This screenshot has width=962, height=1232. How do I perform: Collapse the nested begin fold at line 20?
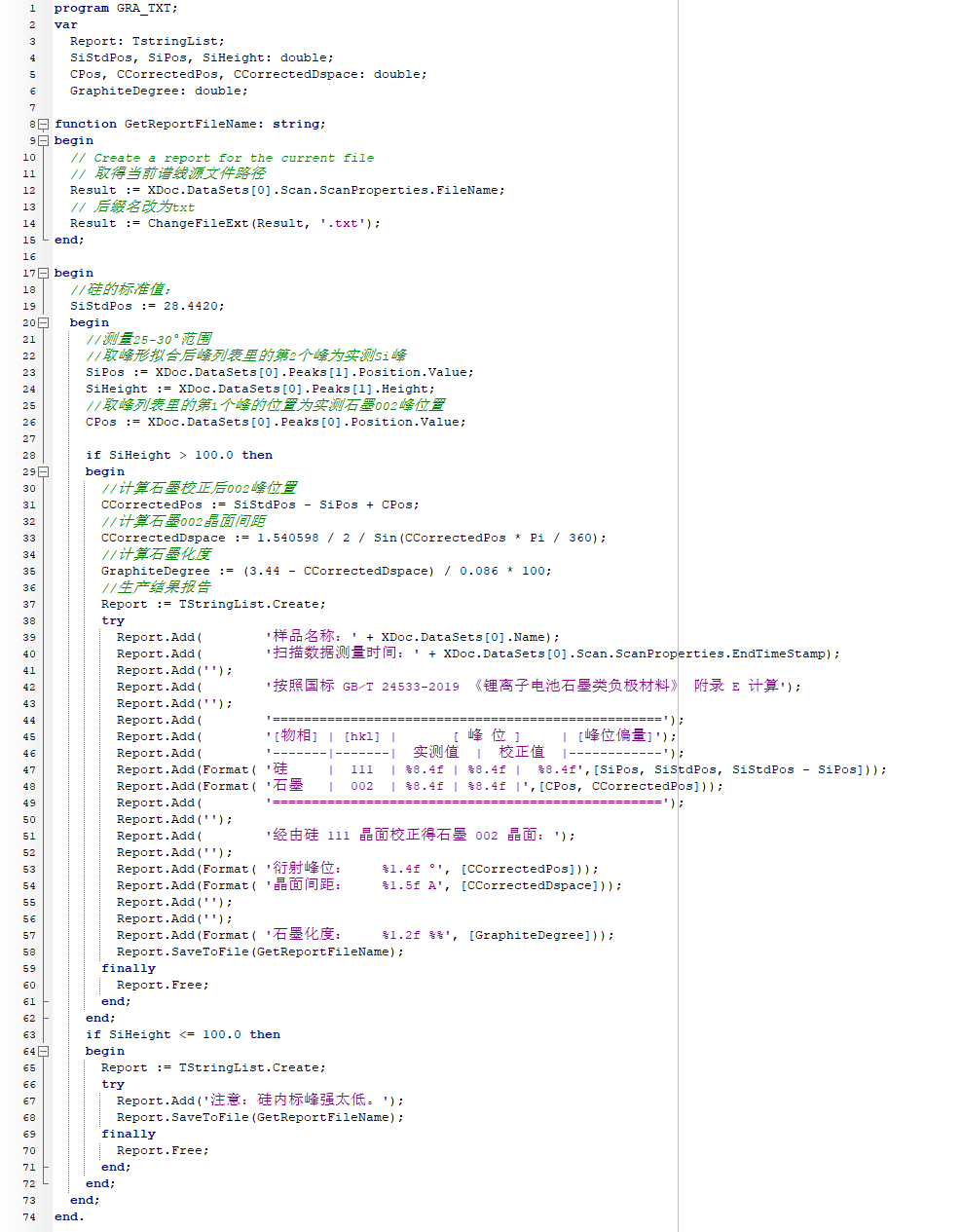(x=44, y=322)
